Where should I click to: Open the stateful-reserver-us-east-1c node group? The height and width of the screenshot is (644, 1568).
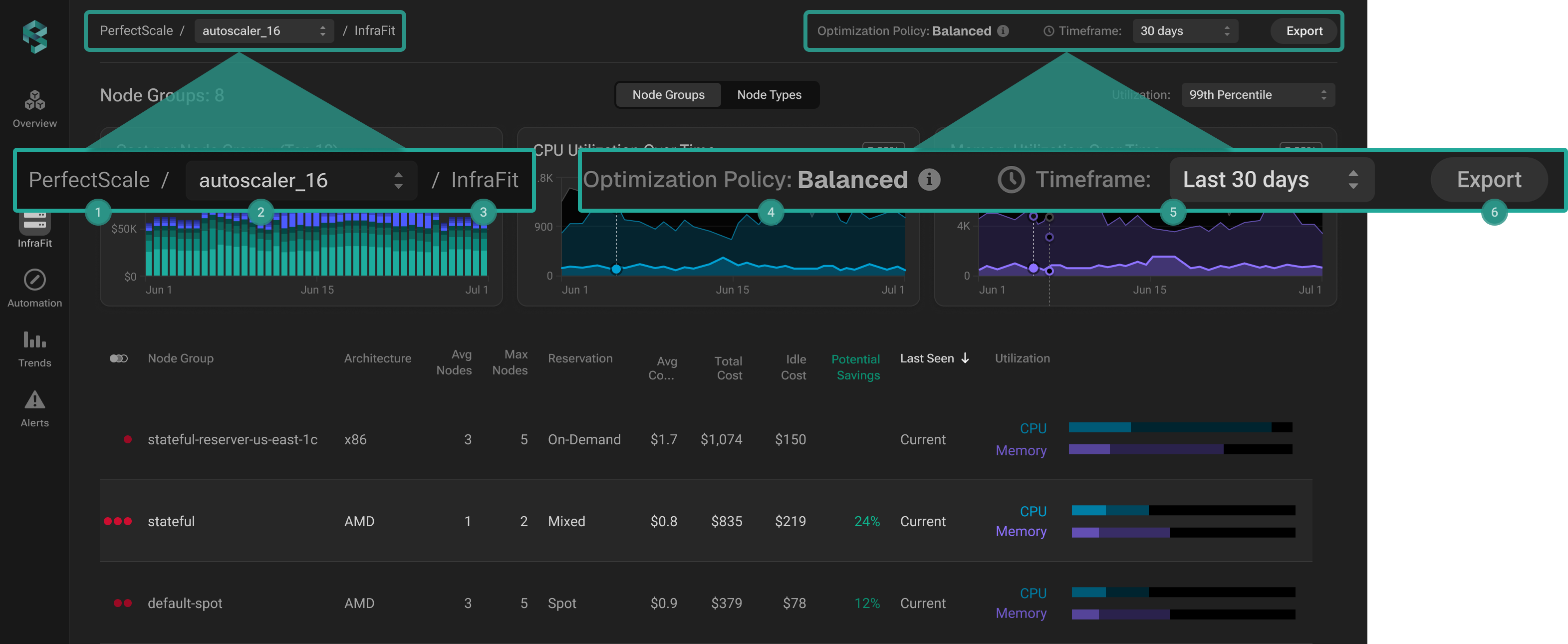233,439
